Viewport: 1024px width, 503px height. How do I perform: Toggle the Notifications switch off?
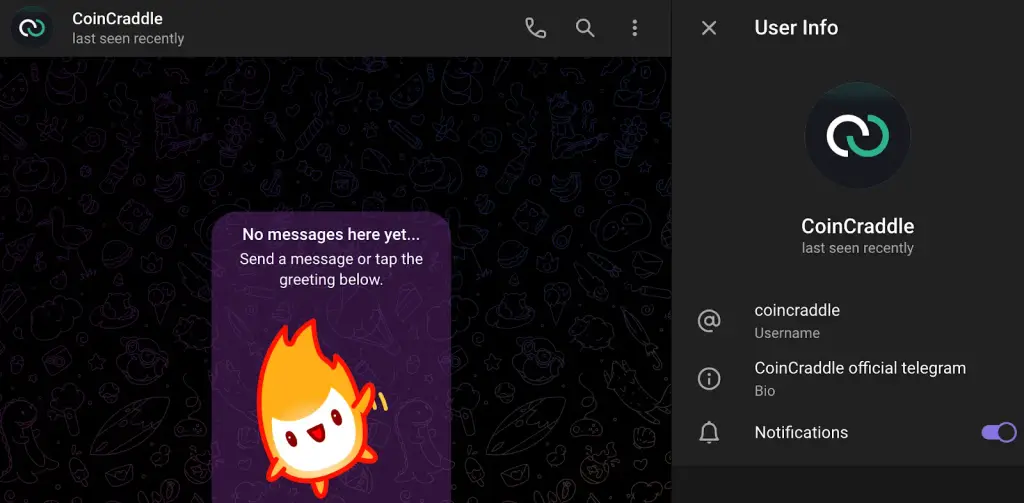click(999, 432)
